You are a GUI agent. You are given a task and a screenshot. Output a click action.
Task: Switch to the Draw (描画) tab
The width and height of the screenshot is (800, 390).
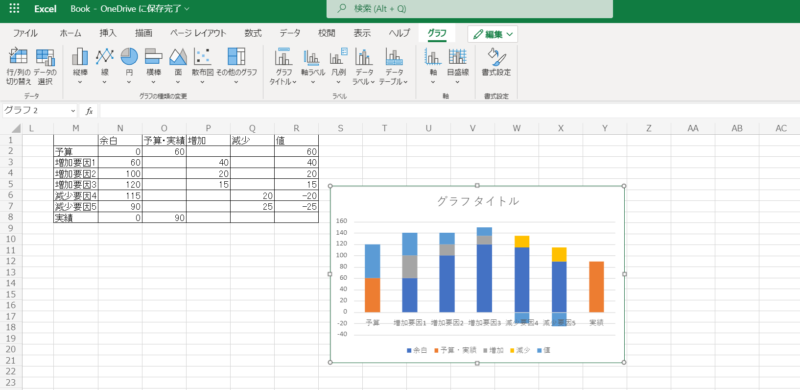(143, 33)
